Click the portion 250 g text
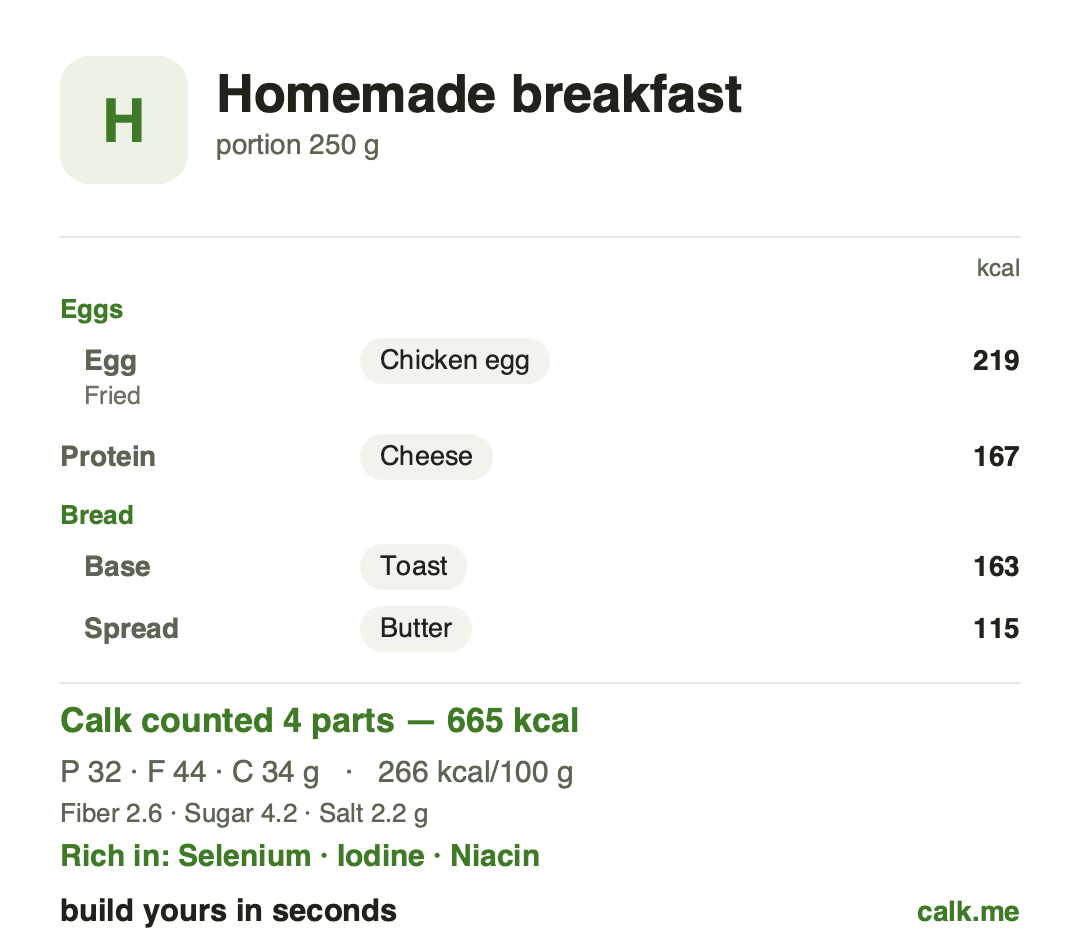The width and height of the screenshot is (1080, 951). point(298,145)
